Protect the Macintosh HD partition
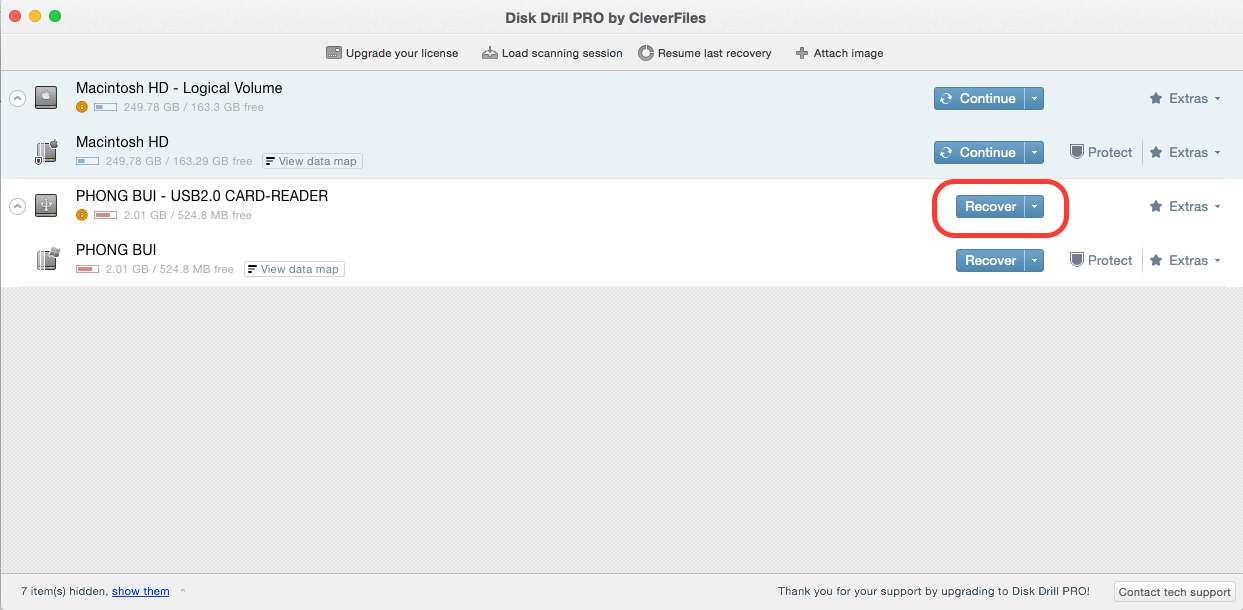Viewport: 1243px width, 610px height. coord(1101,152)
